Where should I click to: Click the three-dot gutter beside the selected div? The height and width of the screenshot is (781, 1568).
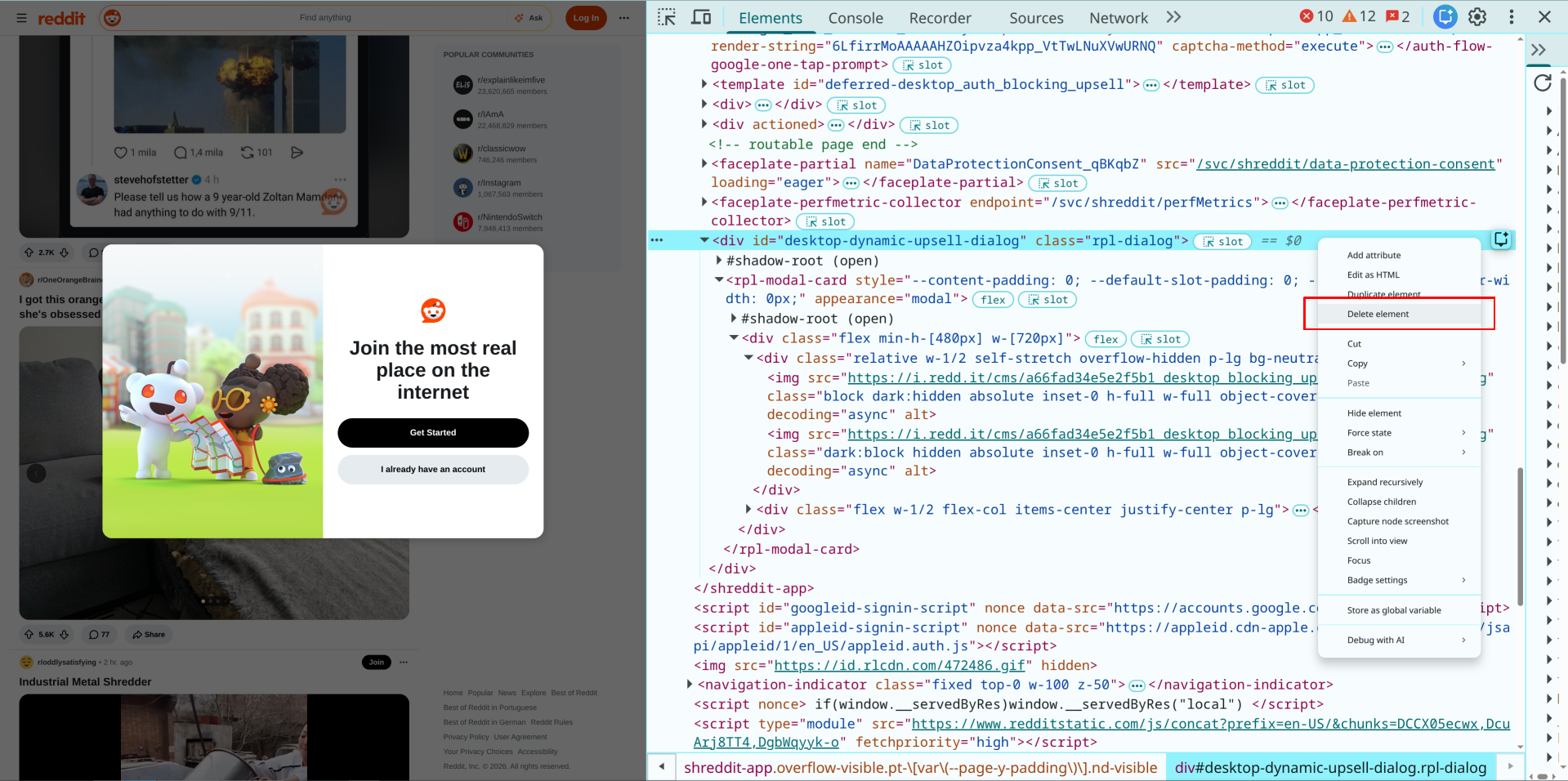657,240
